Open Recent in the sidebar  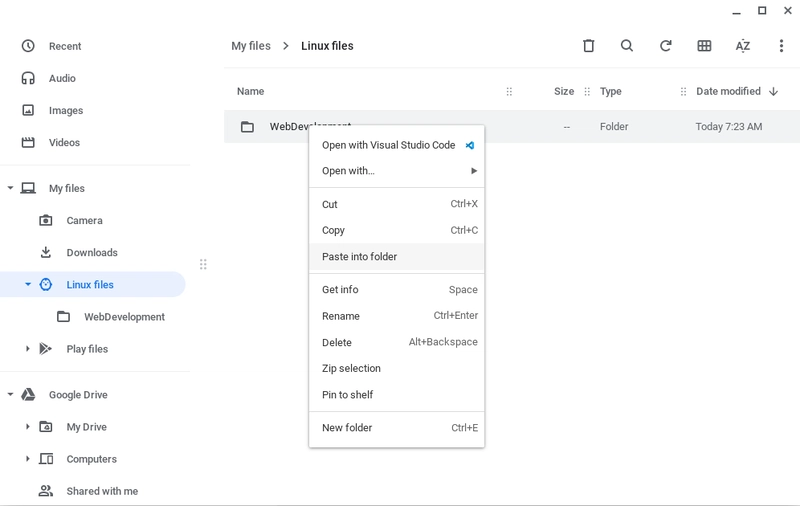(x=65, y=46)
